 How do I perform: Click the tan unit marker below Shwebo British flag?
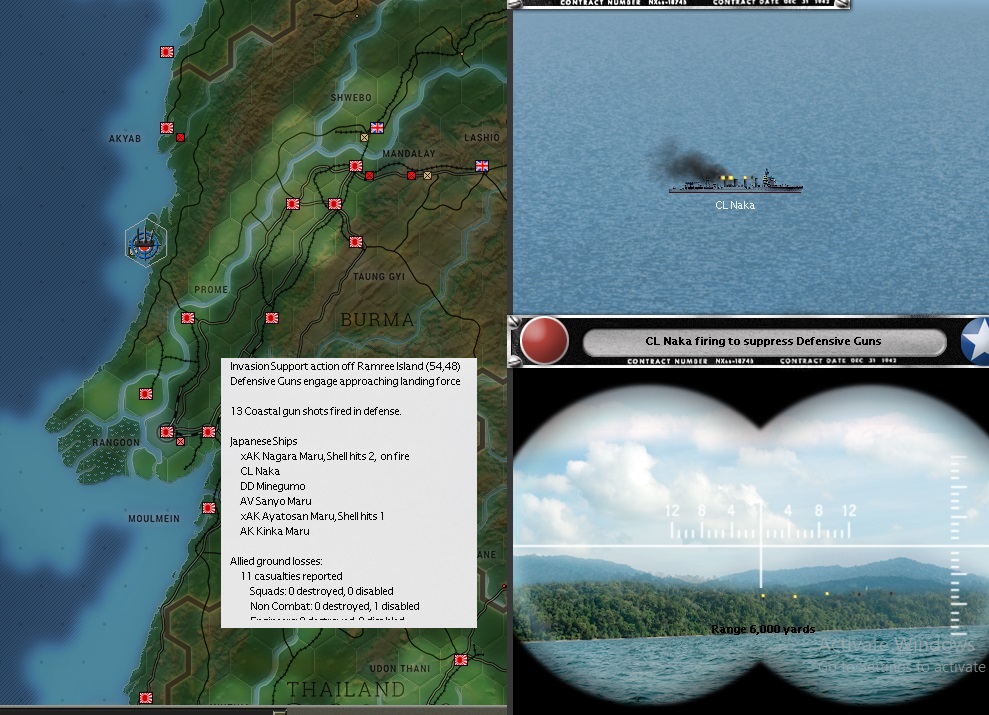364,137
